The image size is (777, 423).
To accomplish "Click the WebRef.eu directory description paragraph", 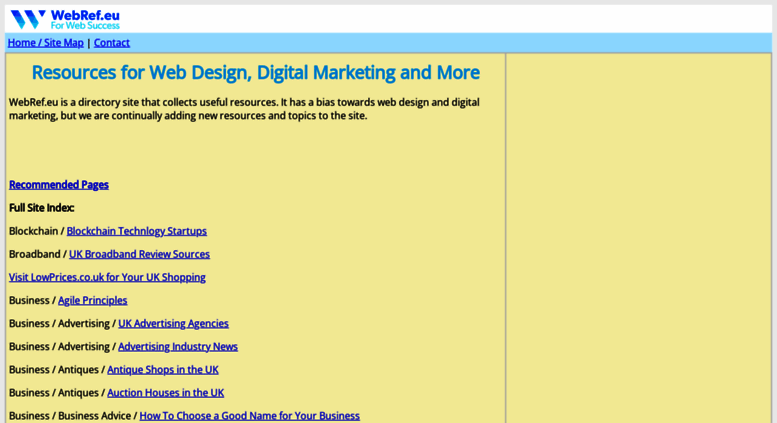I will [x=244, y=109].
